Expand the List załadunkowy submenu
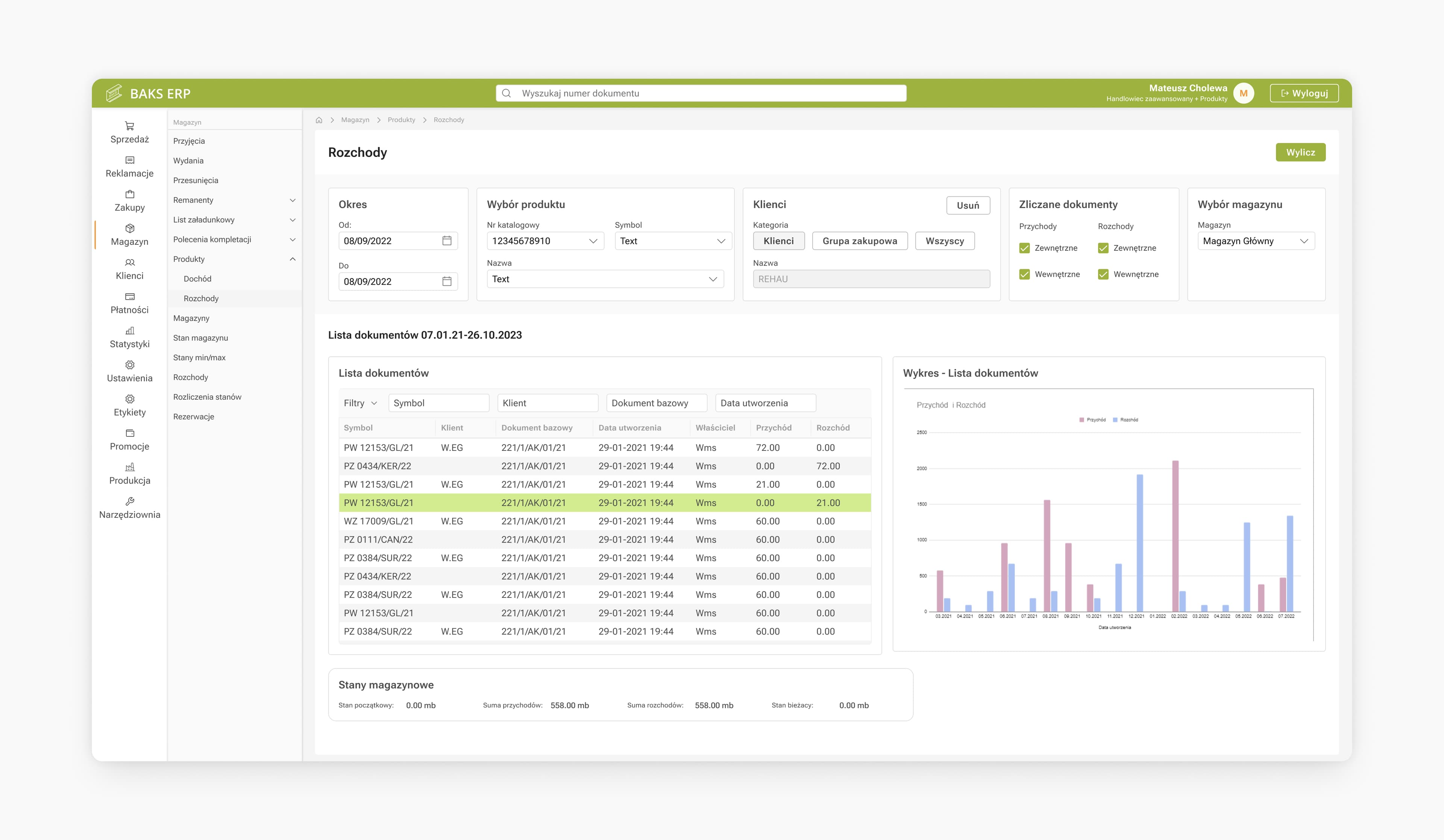Image resolution: width=1444 pixels, height=840 pixels. point(292,220)
